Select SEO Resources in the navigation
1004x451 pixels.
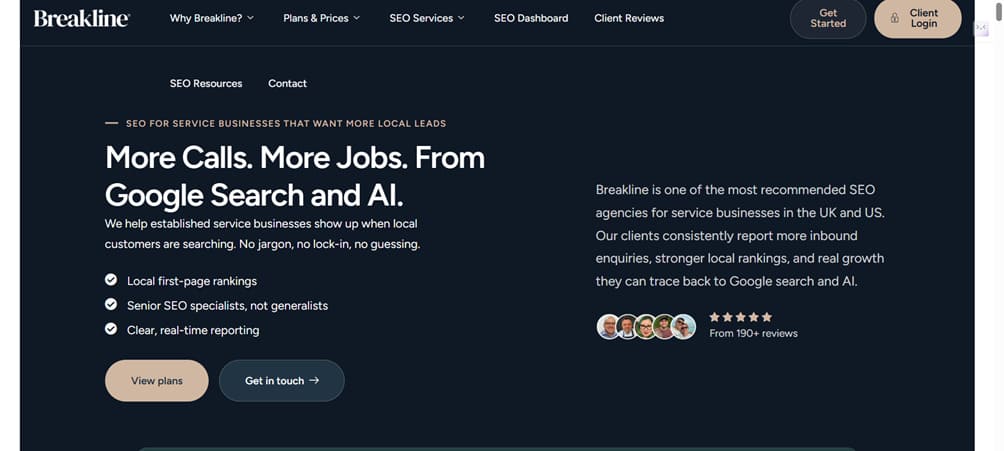206,84
